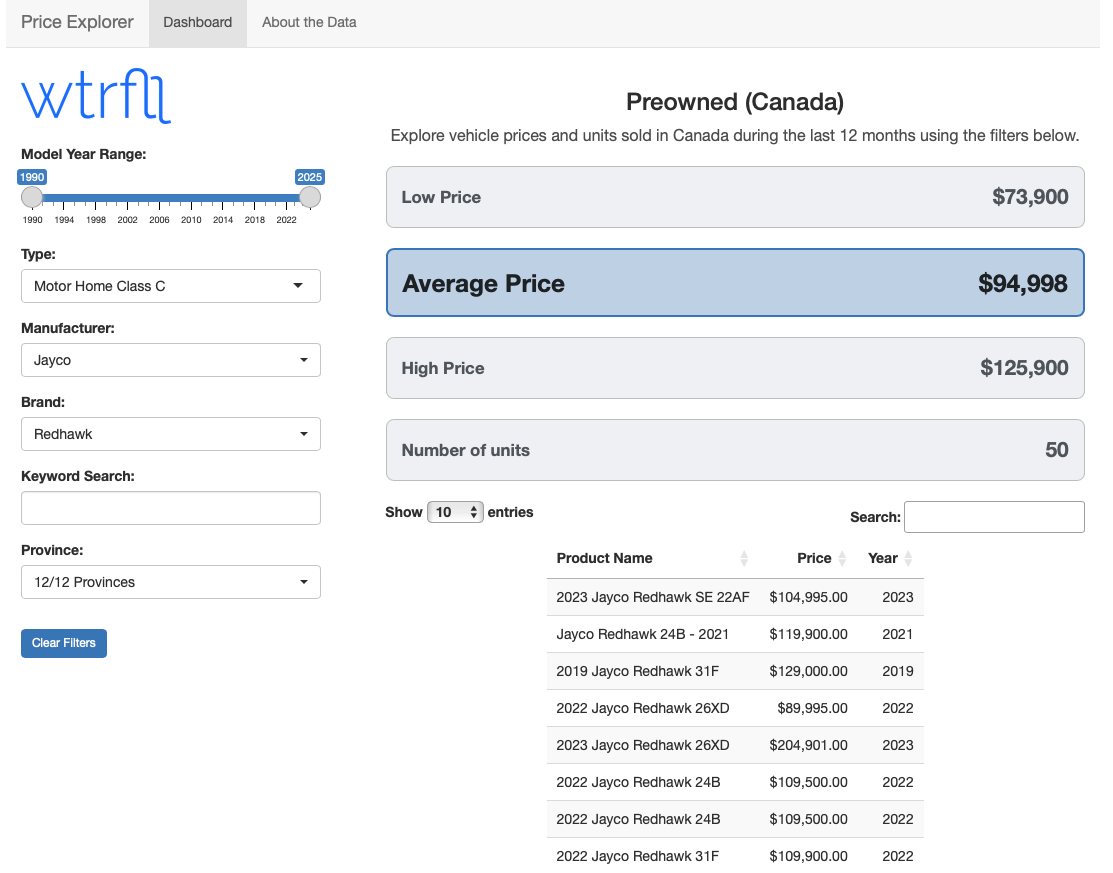1113x873 pixels.
Task: Open the Brand dropdown showing Redhawk
Action: [x=170, y=434]
